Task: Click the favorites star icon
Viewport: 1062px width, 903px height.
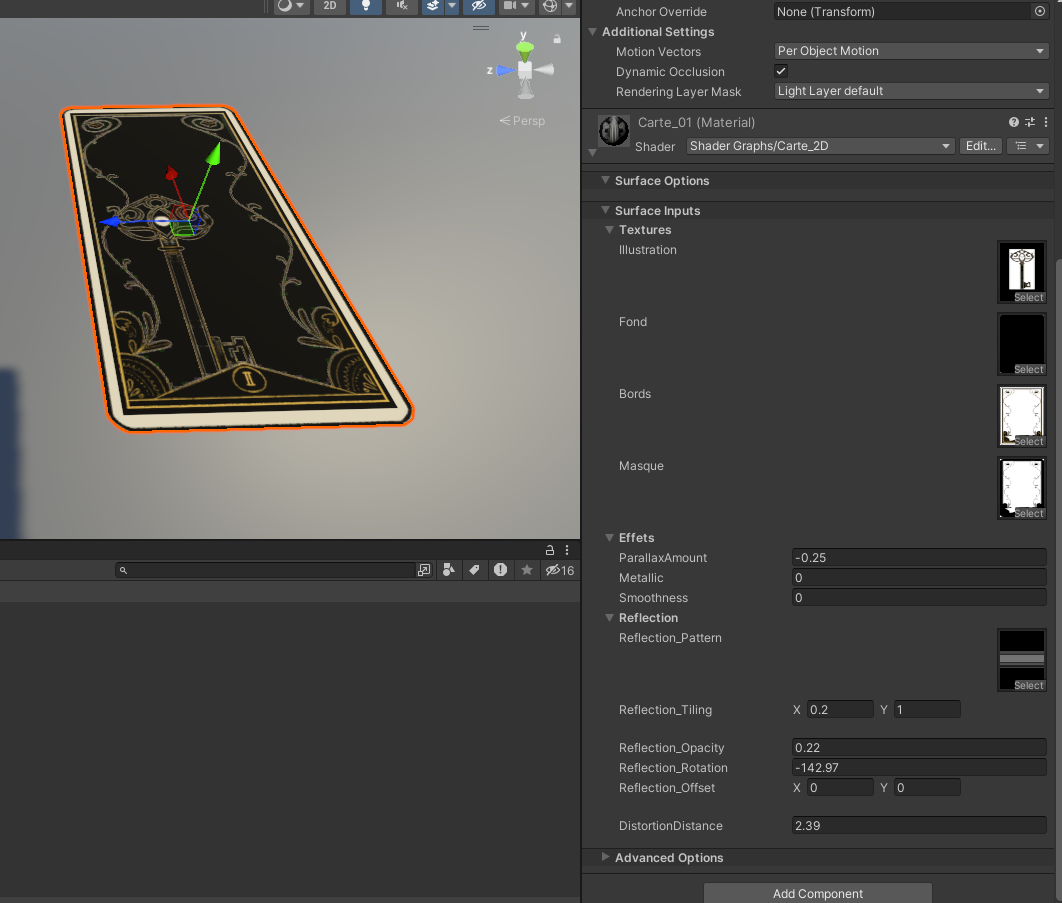Action: click(x=526, y=570)
